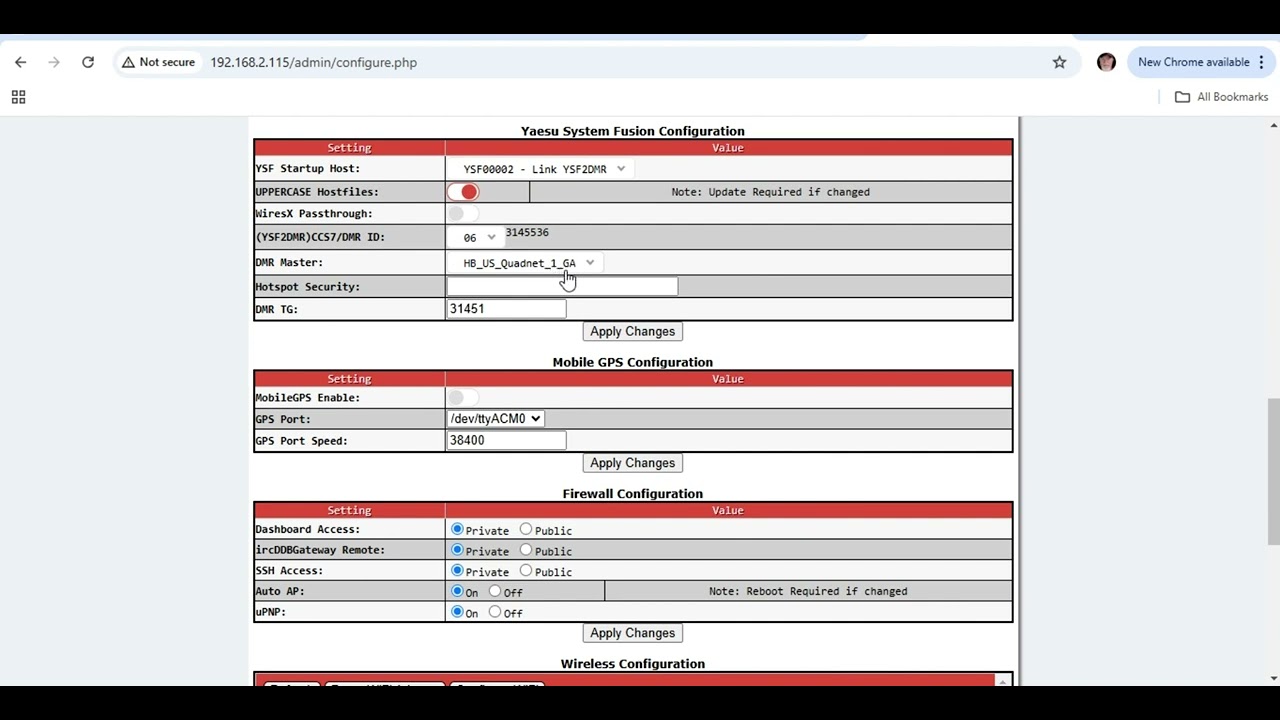
Task: Set Dashboard Access to Private
Action: point(457,529)
